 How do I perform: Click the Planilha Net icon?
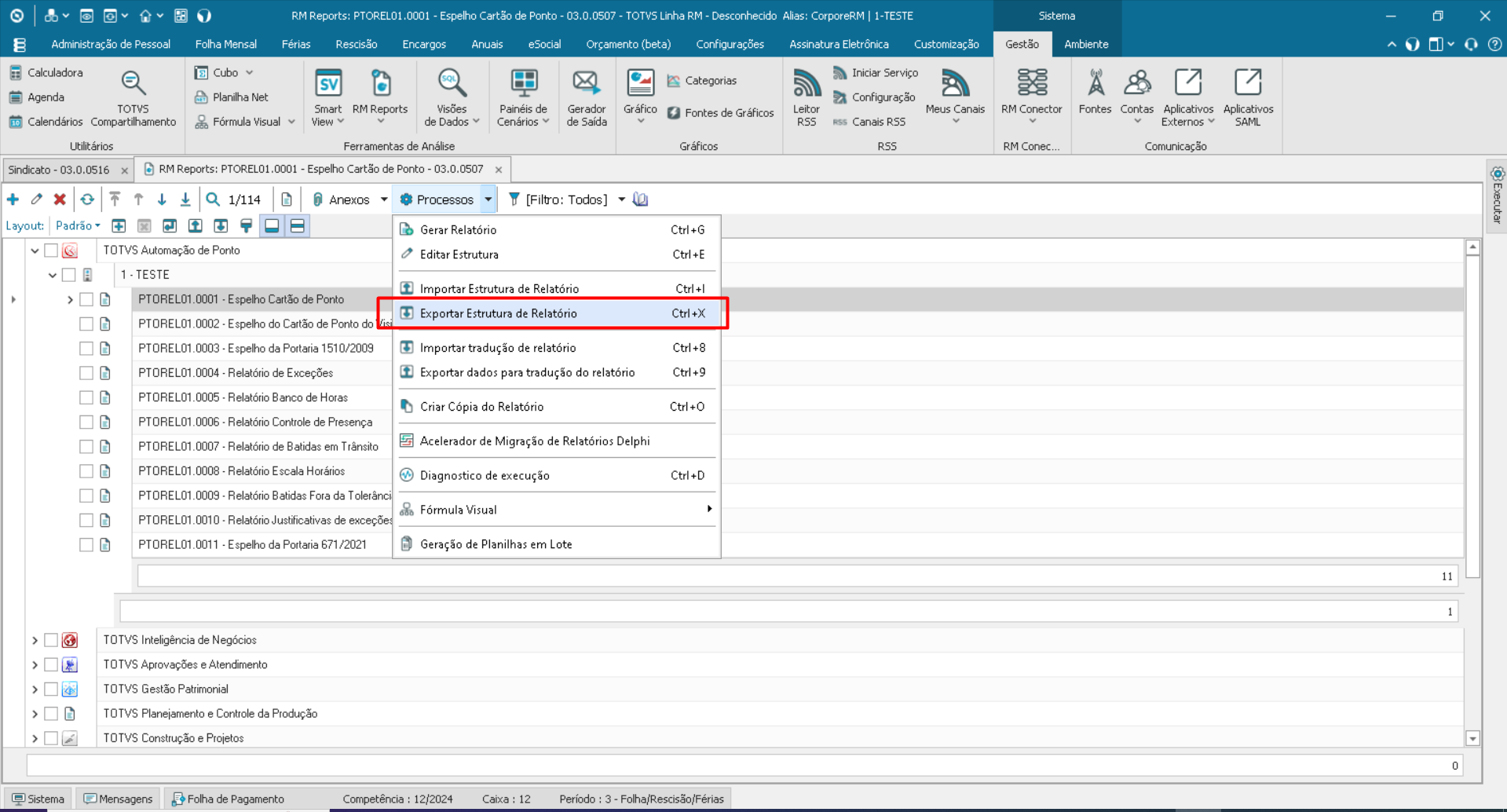coord(201,97)
